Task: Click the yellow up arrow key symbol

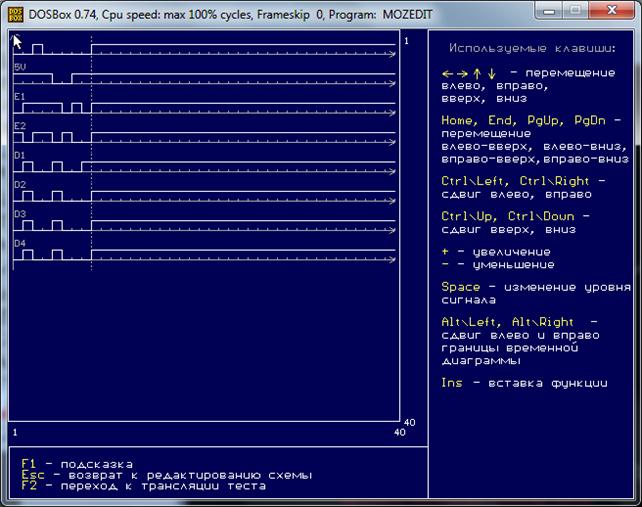Action: (477, 74)
